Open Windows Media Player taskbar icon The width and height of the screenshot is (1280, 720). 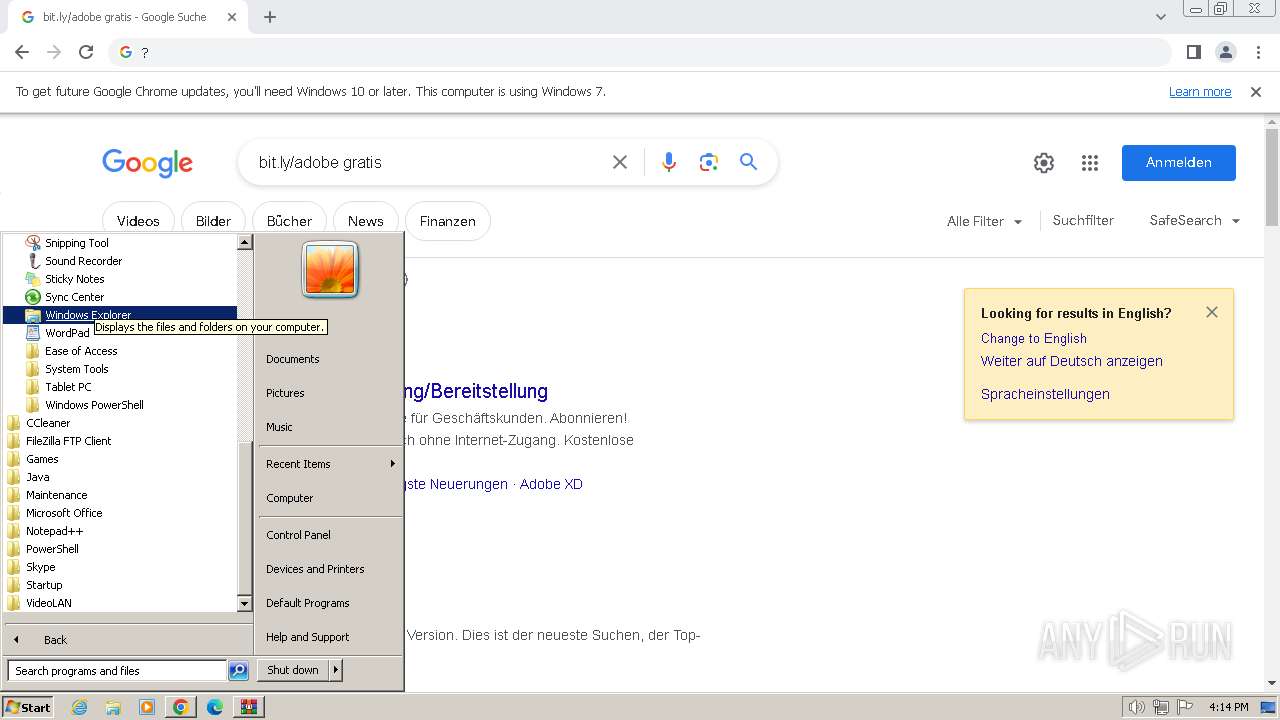point(147,707)
